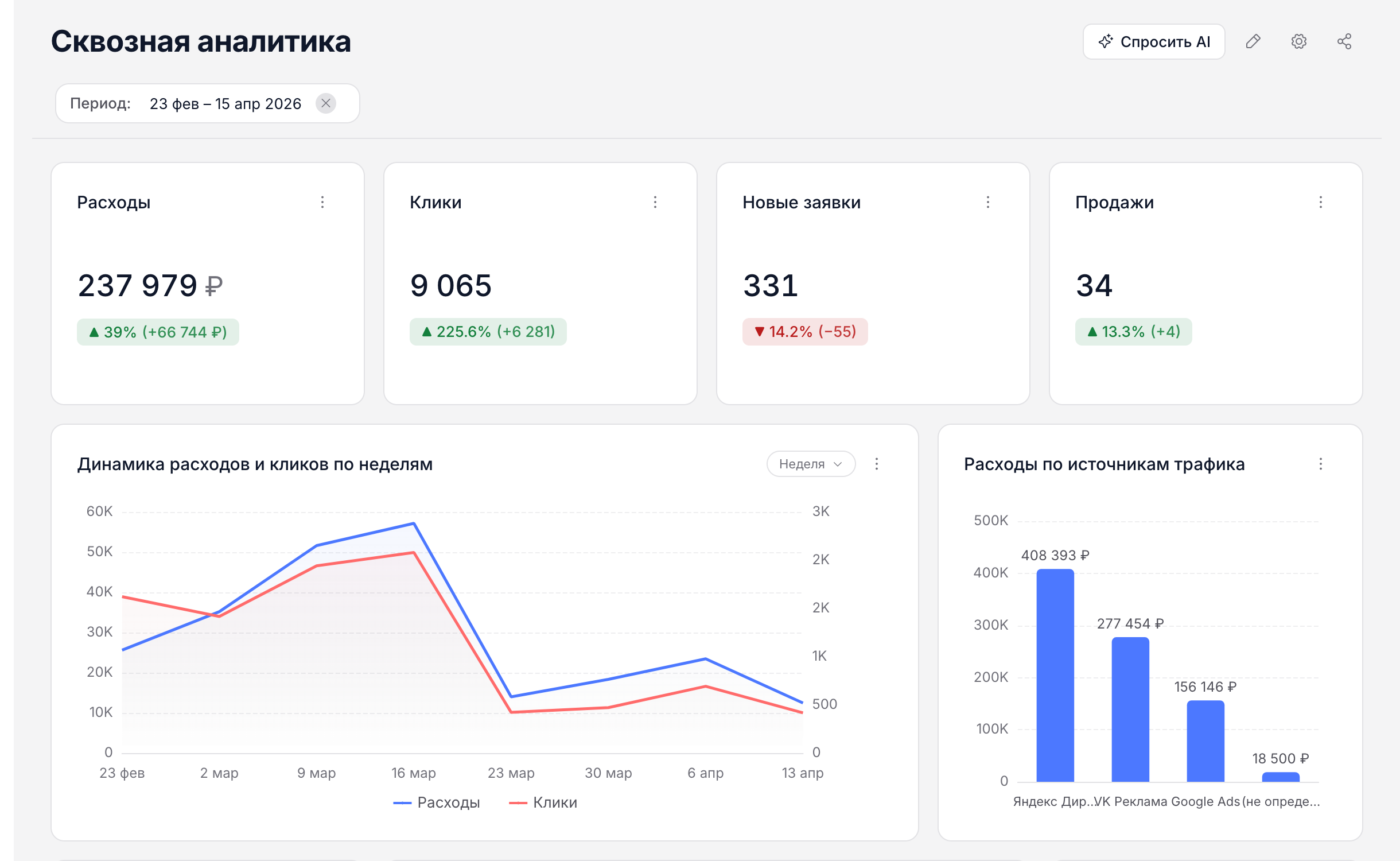Open the period date range 23 фев – 15 апр 2026

[x=225, y=103]
